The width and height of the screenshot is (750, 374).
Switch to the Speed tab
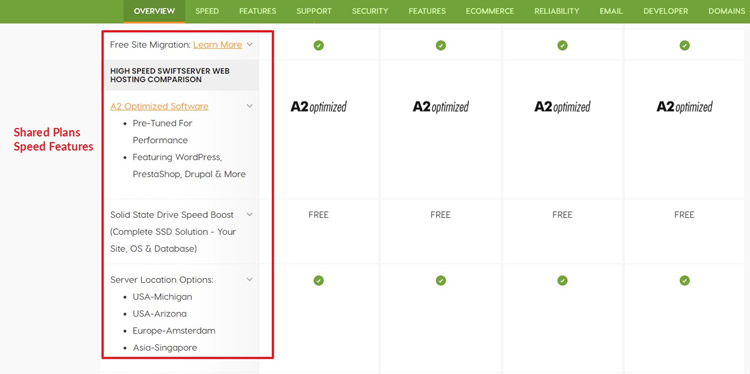pos(207,11)
